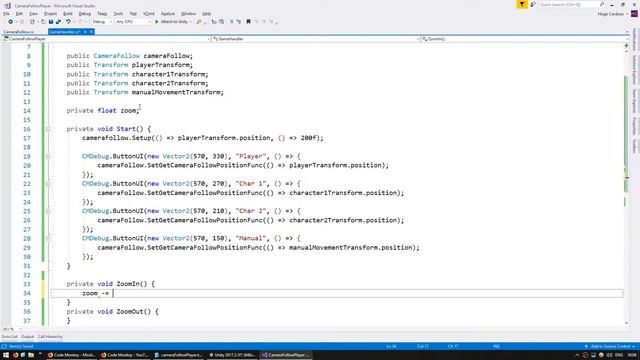Click the Attach to Unity button
This screenshot has width=640, height=360.
(x=173, y=22)
